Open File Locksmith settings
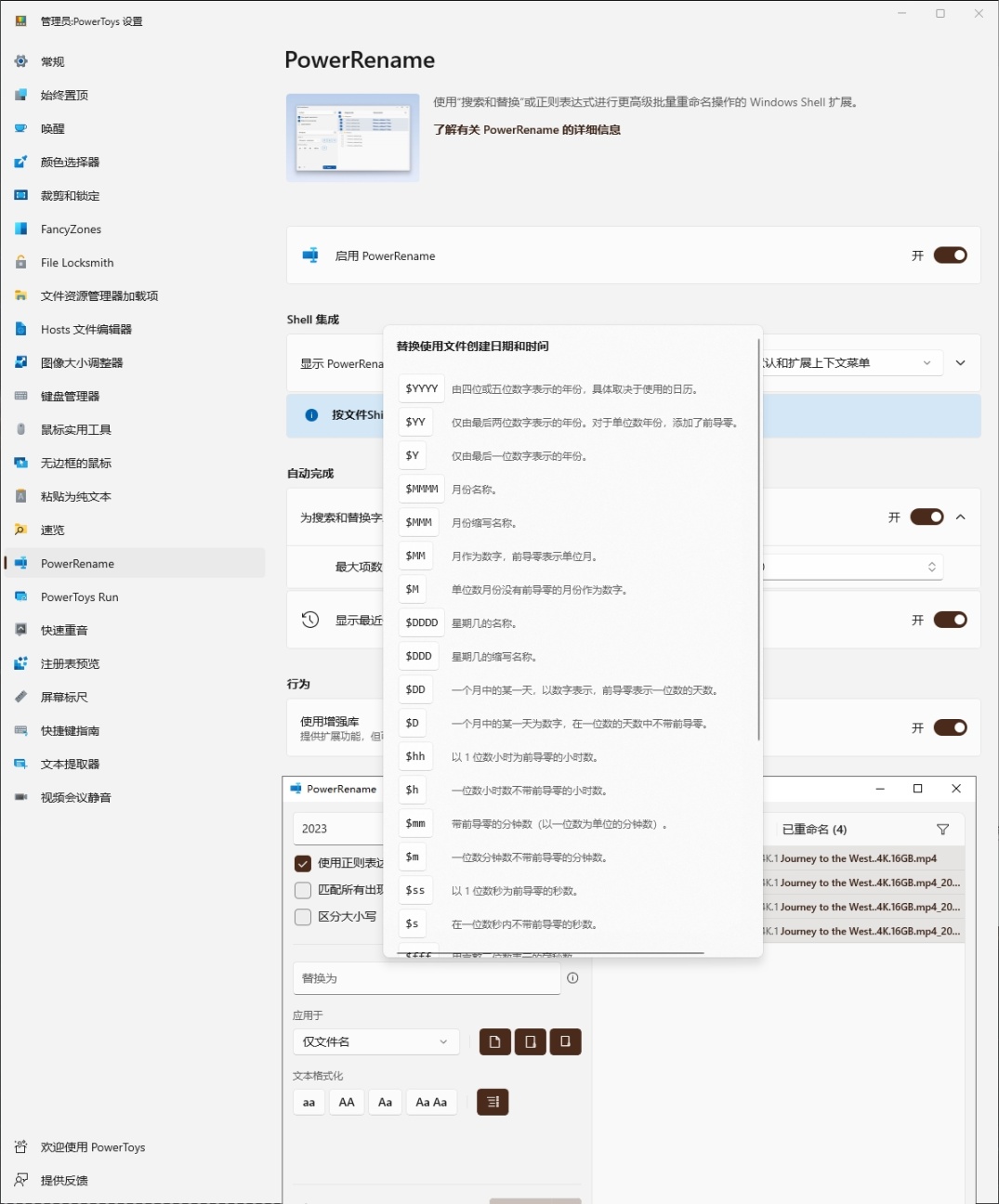 134,262
